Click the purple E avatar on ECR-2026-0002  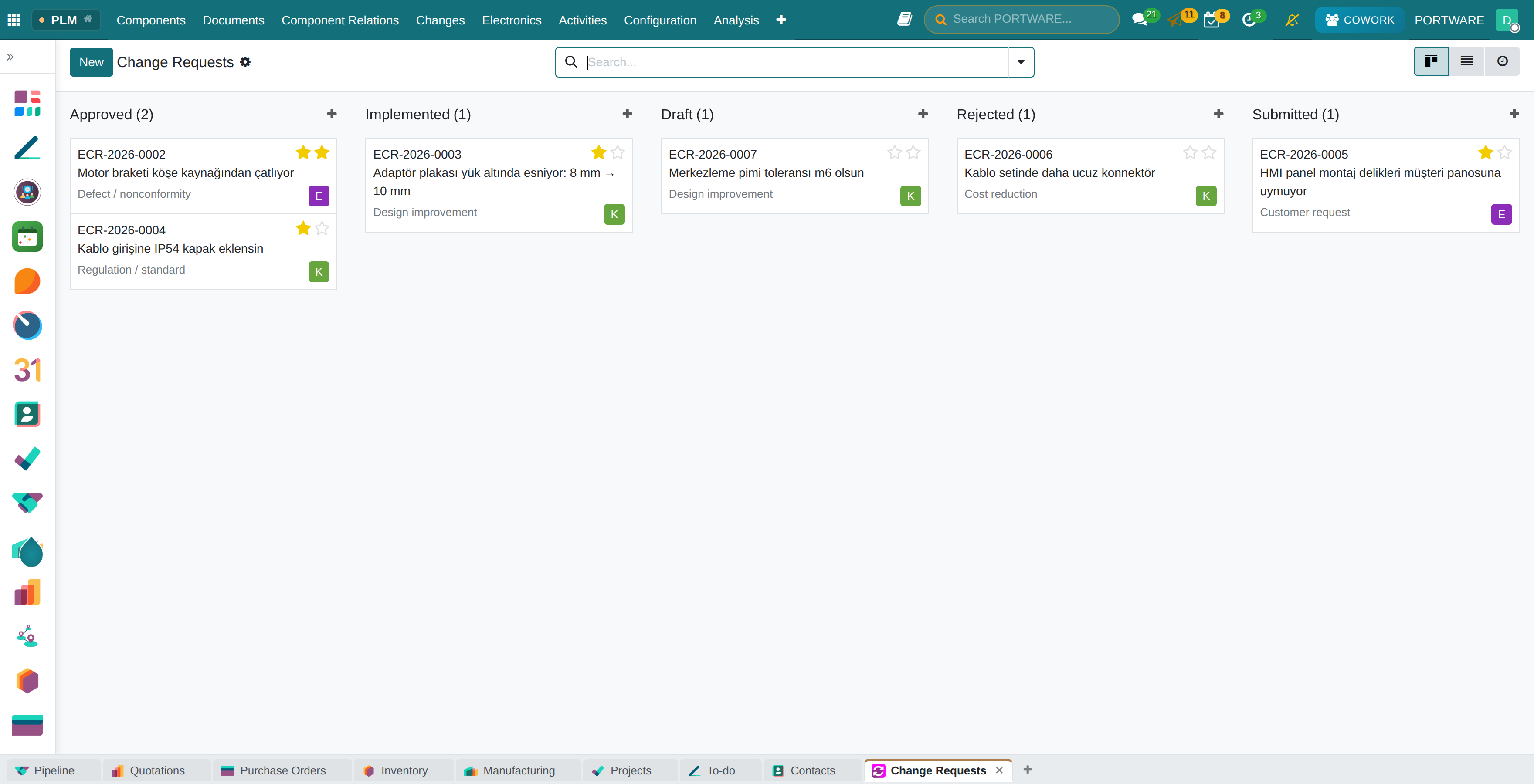(x=319, y=196)
